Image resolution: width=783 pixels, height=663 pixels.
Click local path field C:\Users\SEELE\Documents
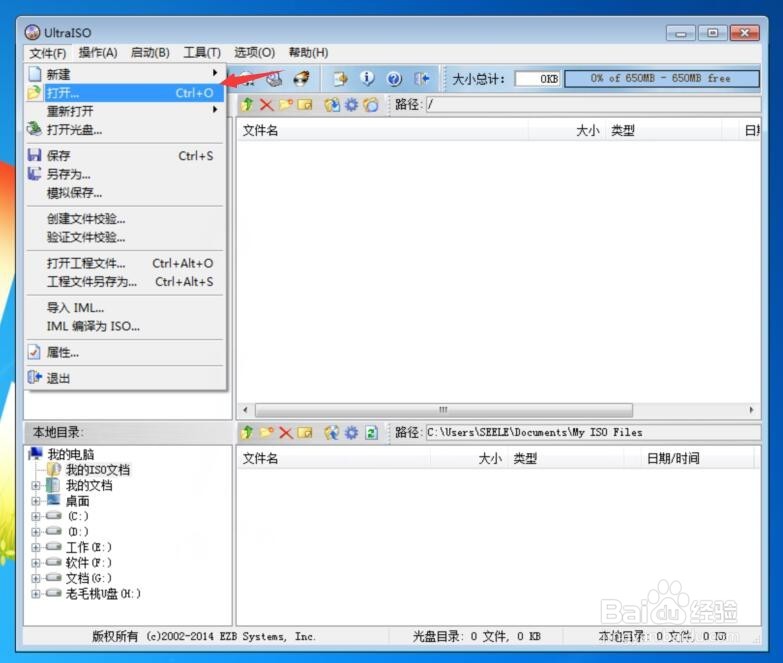click(593, 432)
